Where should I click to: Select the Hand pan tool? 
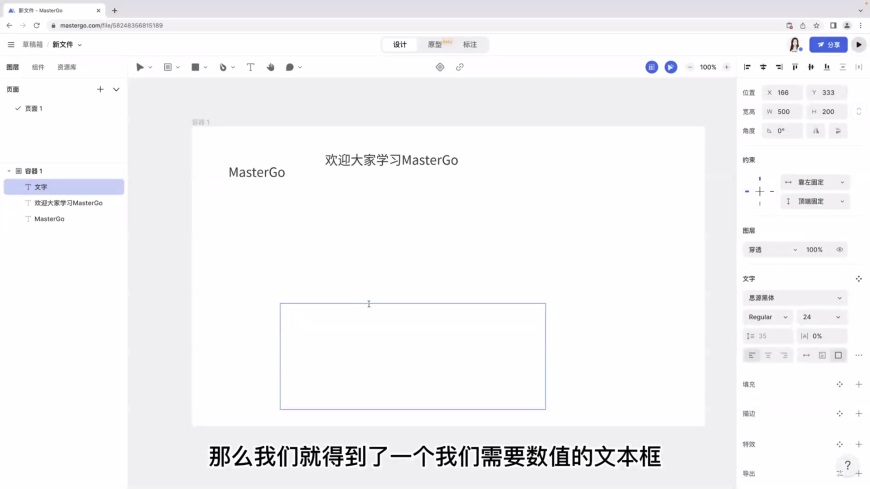click(270, 67)
